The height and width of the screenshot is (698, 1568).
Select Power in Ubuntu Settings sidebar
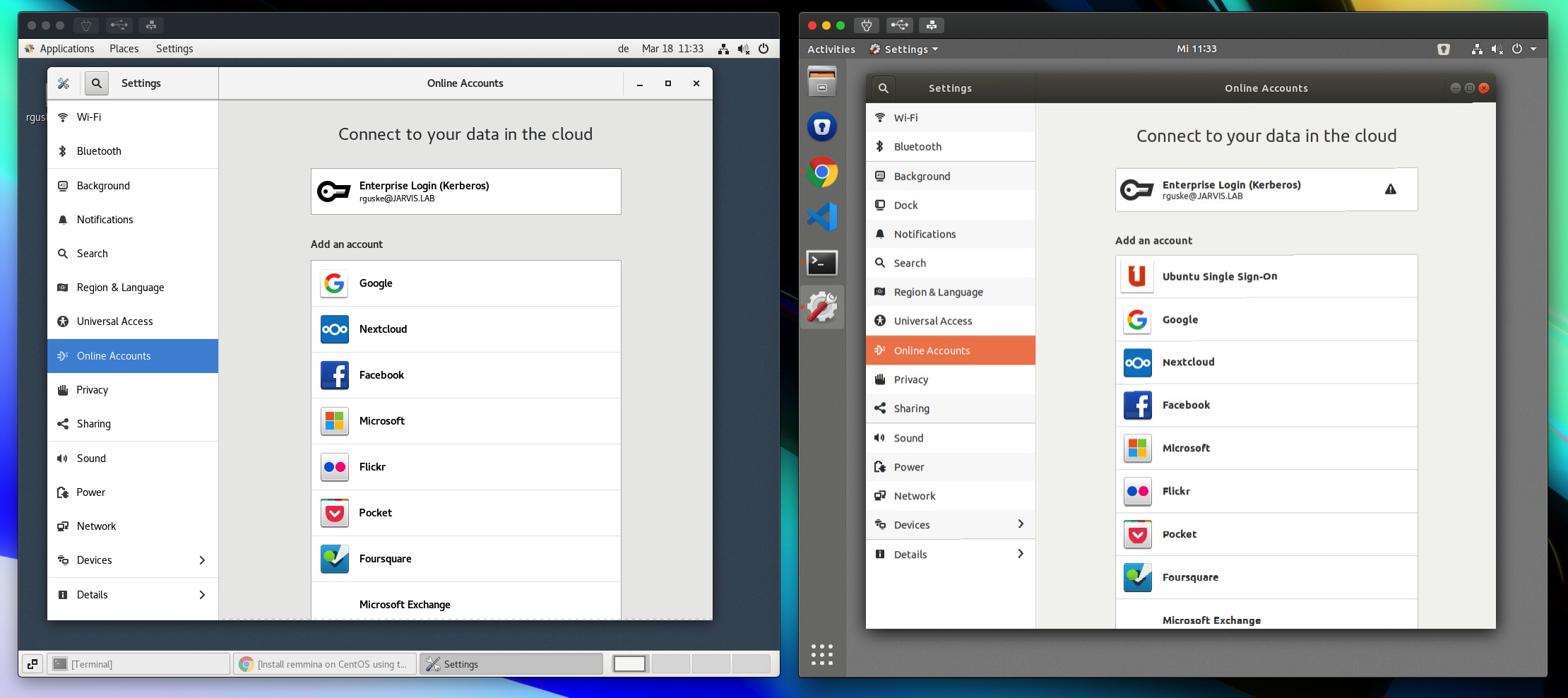(x=951, y=467)
